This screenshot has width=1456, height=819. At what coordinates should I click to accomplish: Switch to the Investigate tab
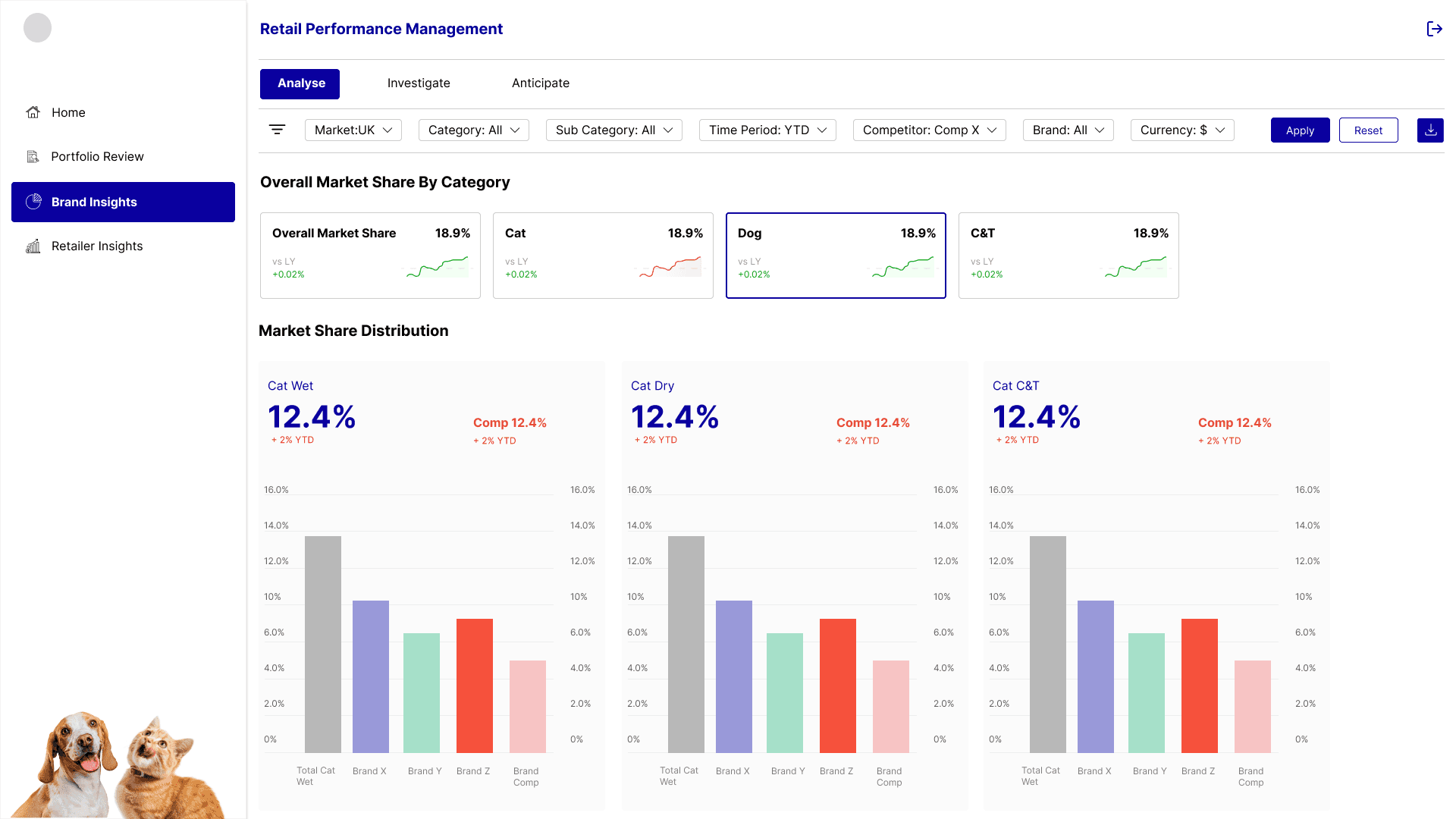pos(419,83)
